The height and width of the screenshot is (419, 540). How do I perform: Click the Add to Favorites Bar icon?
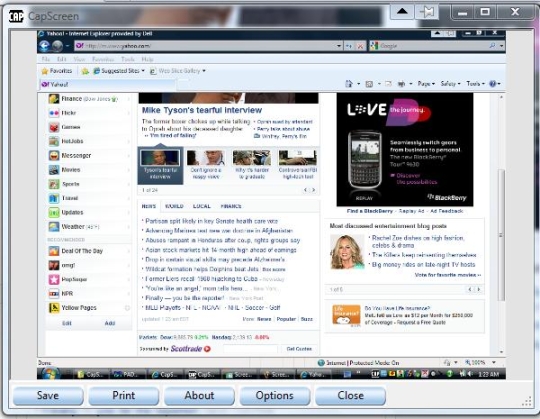pyautogui.click(x=85, y=71)
